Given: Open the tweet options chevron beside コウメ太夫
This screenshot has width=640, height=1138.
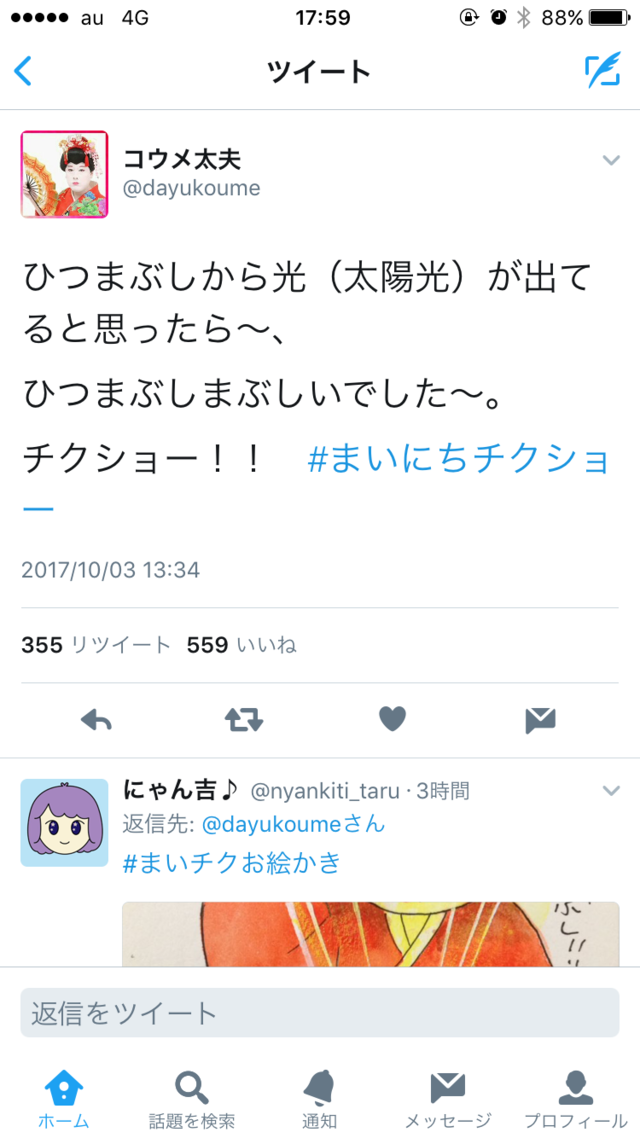Looking at the screenshot, I should [612, 160].
